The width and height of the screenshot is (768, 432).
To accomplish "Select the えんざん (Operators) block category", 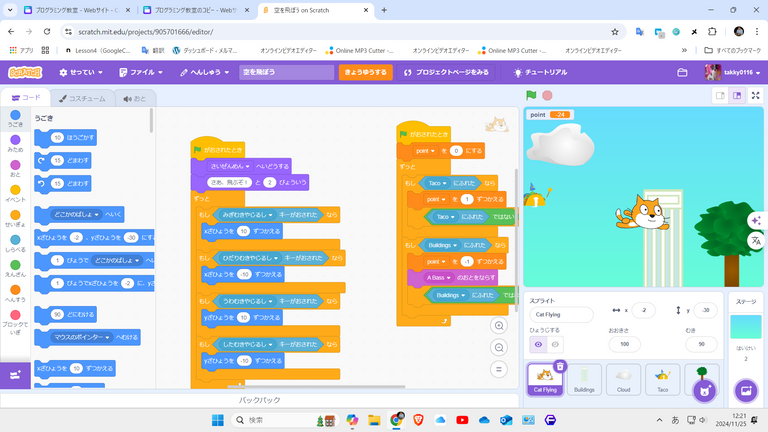I will pos(15,268).
